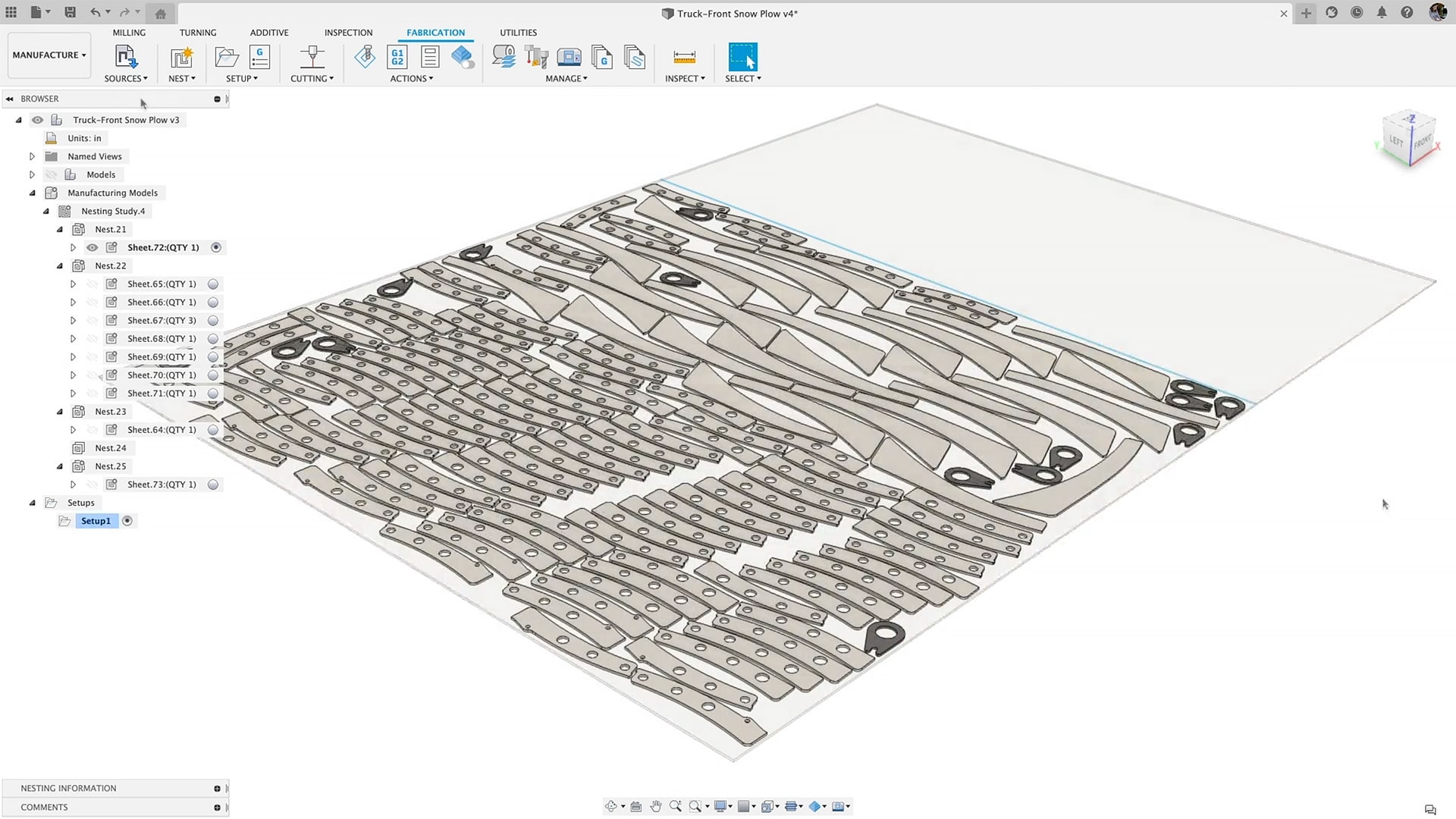The height and width of the screenshot is (819, 1456).
Task: Click the Machine Library icon
Action: [569, 58]
